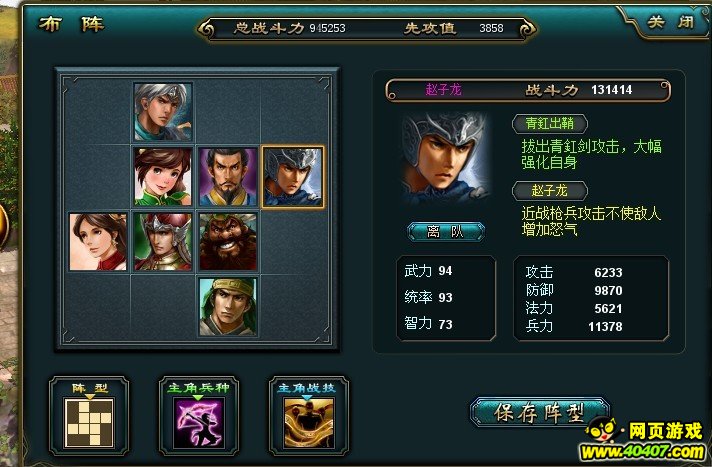Select the green-dress girl portrait in the grid

[x=163, y=177]
